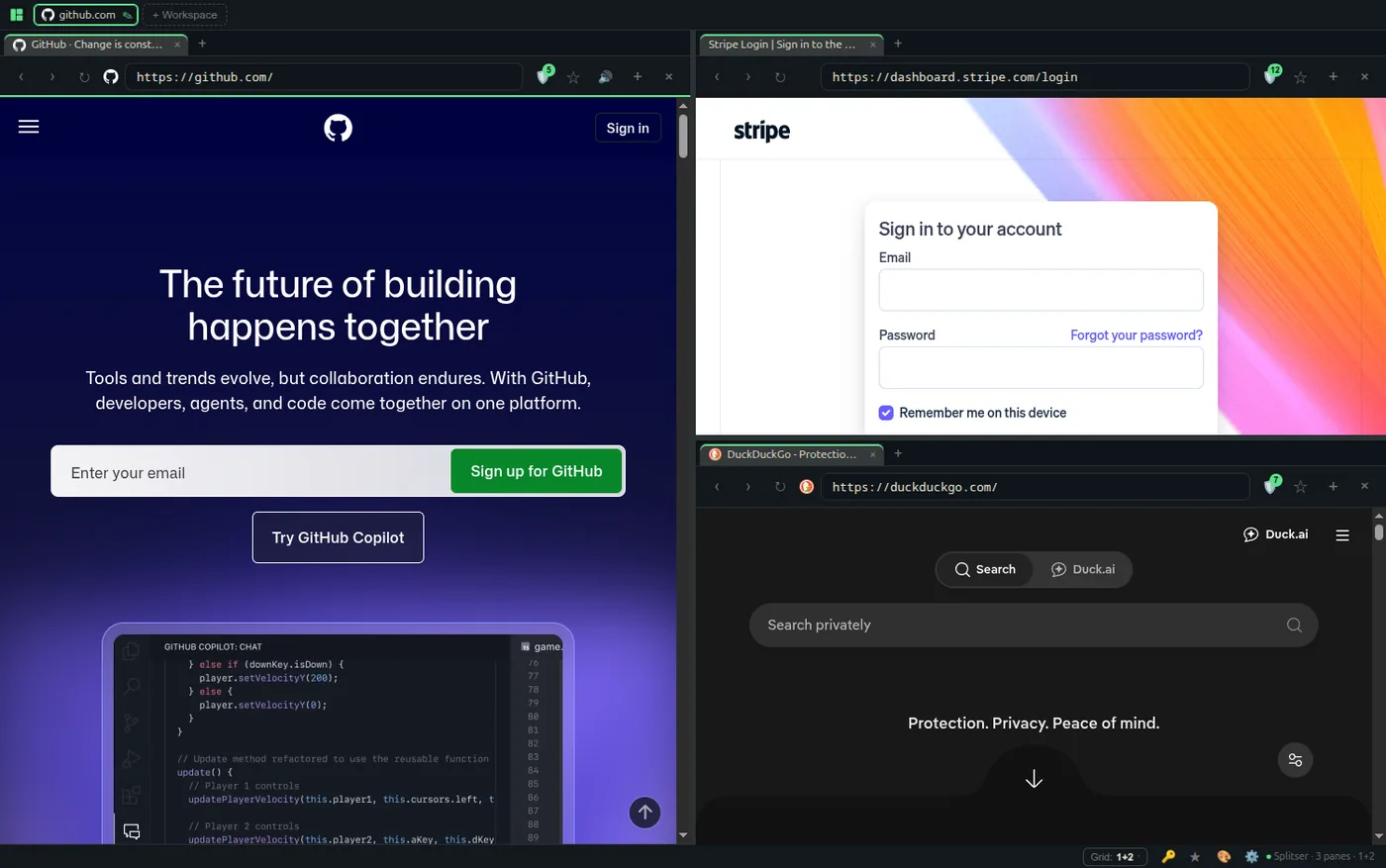Switch to Duck.ai mode in search toggle
The image size is (1386, 868).
[x=1083, y=569]
